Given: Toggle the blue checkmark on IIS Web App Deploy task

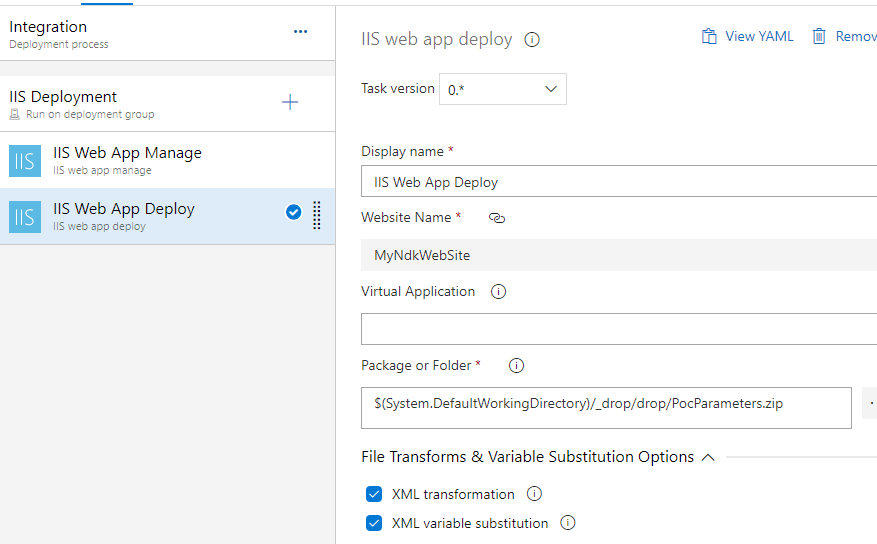Looking at the screenshot, I should coord(294,211).
